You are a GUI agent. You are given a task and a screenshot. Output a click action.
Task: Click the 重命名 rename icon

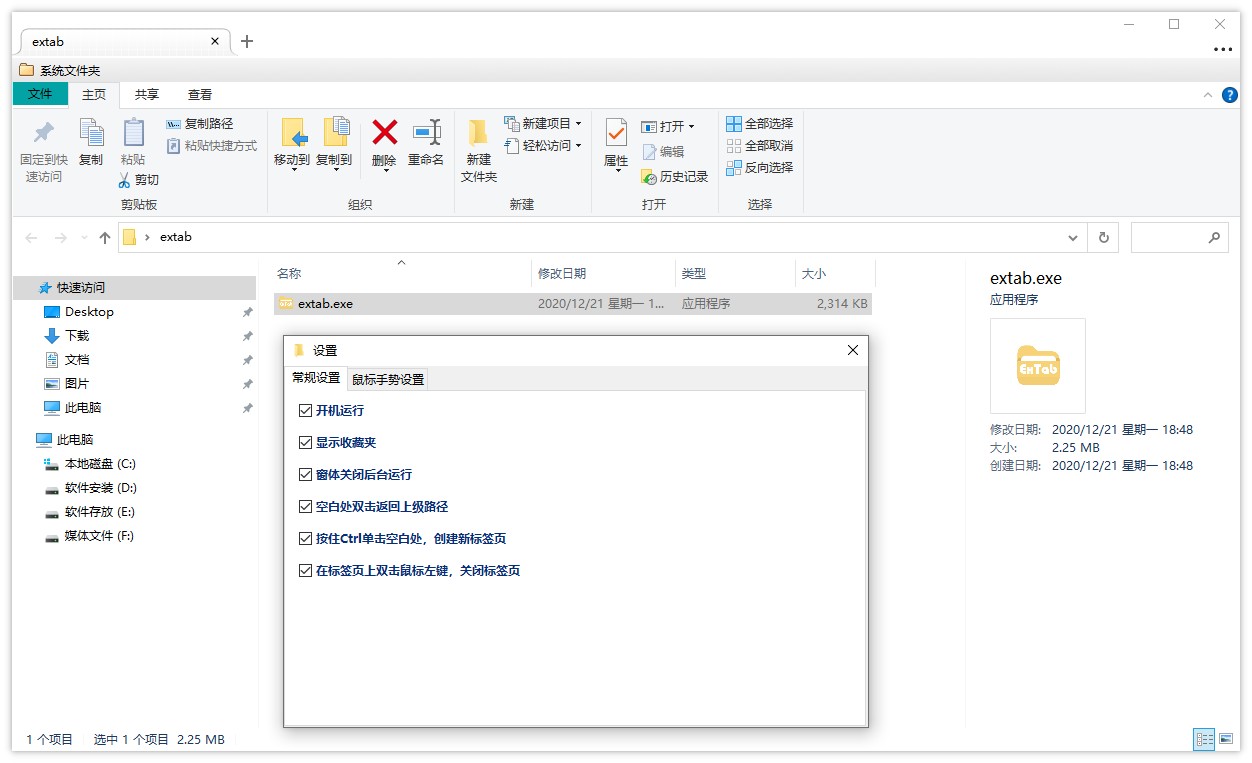426,132
